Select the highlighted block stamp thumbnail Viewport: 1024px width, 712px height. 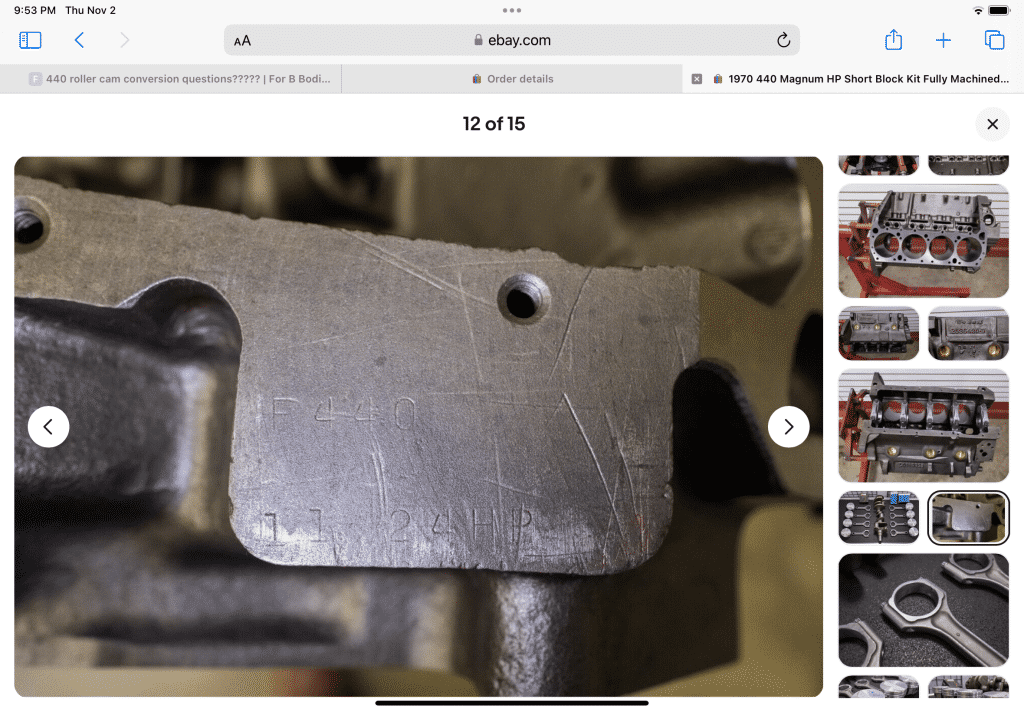coord(968,517)
